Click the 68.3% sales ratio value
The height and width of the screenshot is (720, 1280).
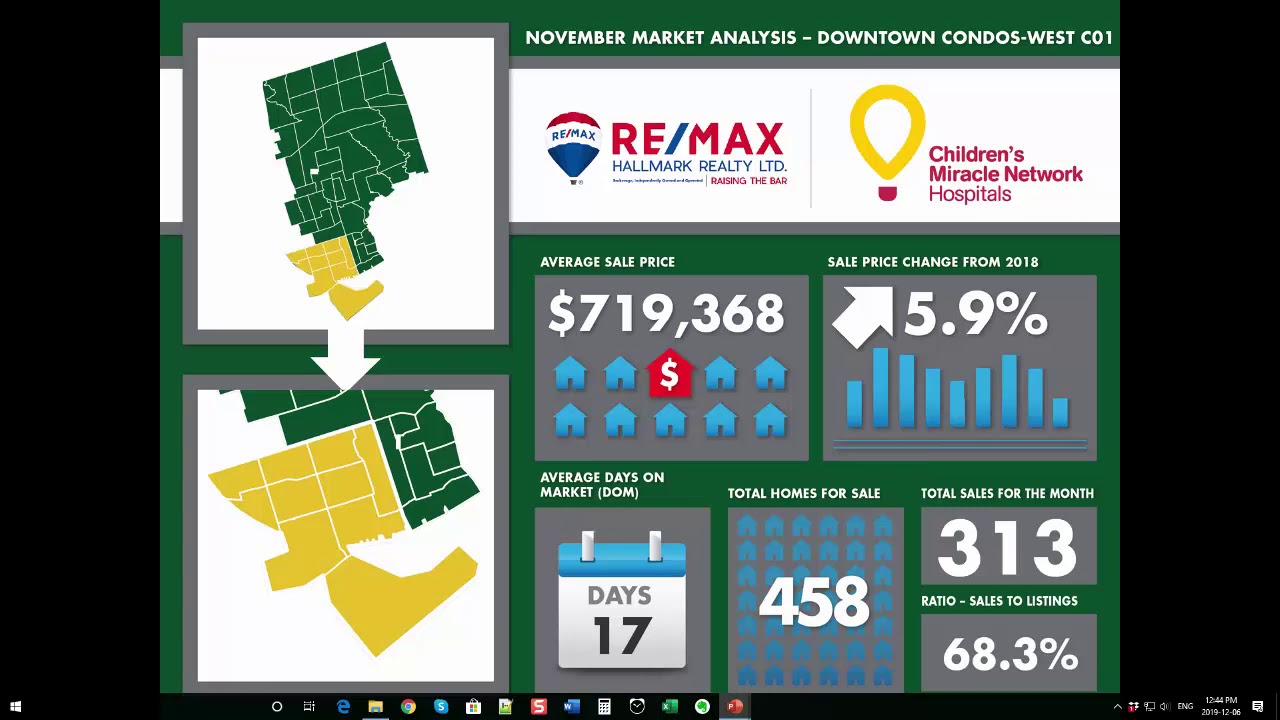(x=1010, y=655)
